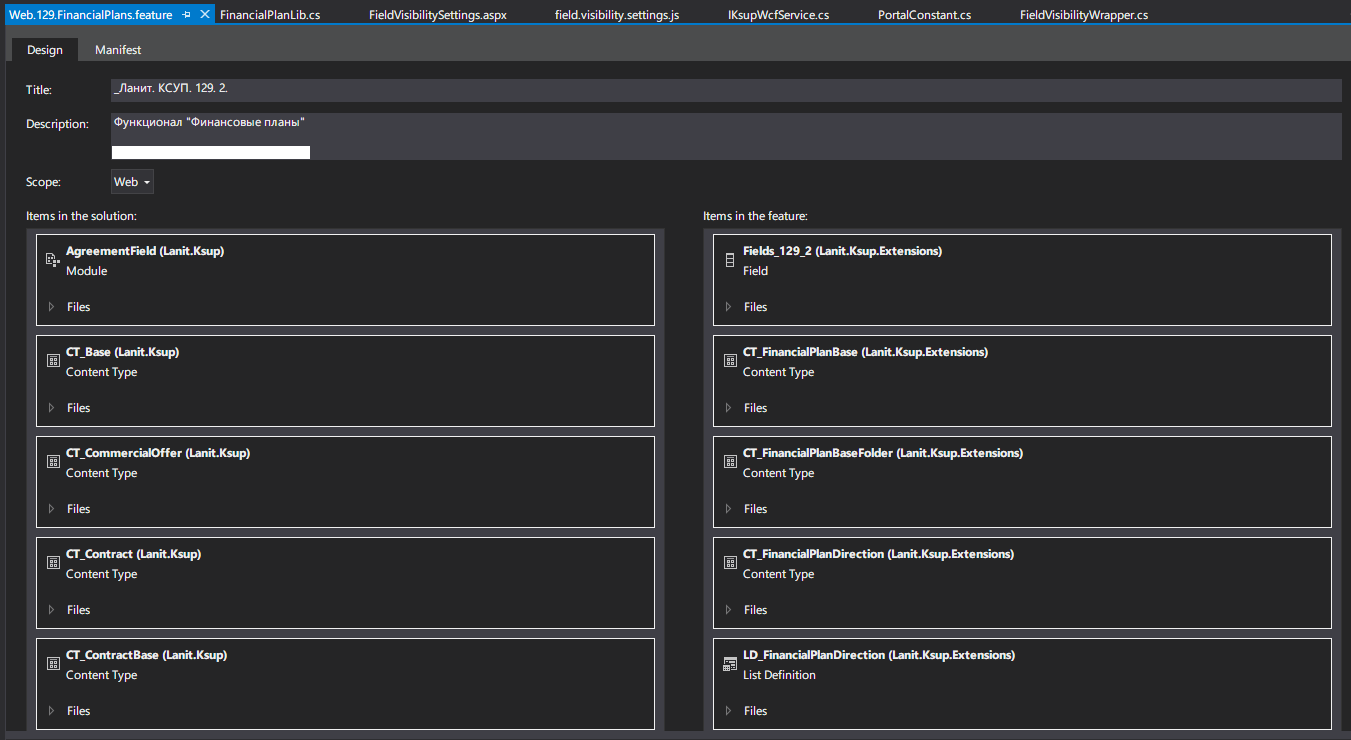The height and width of the screenshot is (740, 1351).
Task: Pin the Web.129.FinancialPlans.feature tab
Action: tap(187, 15)
